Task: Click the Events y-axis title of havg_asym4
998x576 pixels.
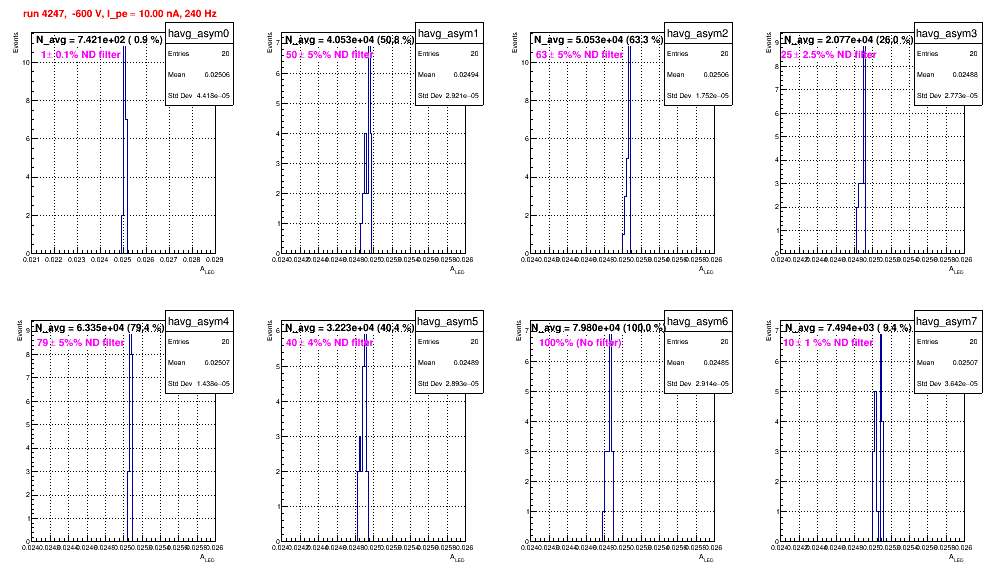Action: click(x=20, y=331)
